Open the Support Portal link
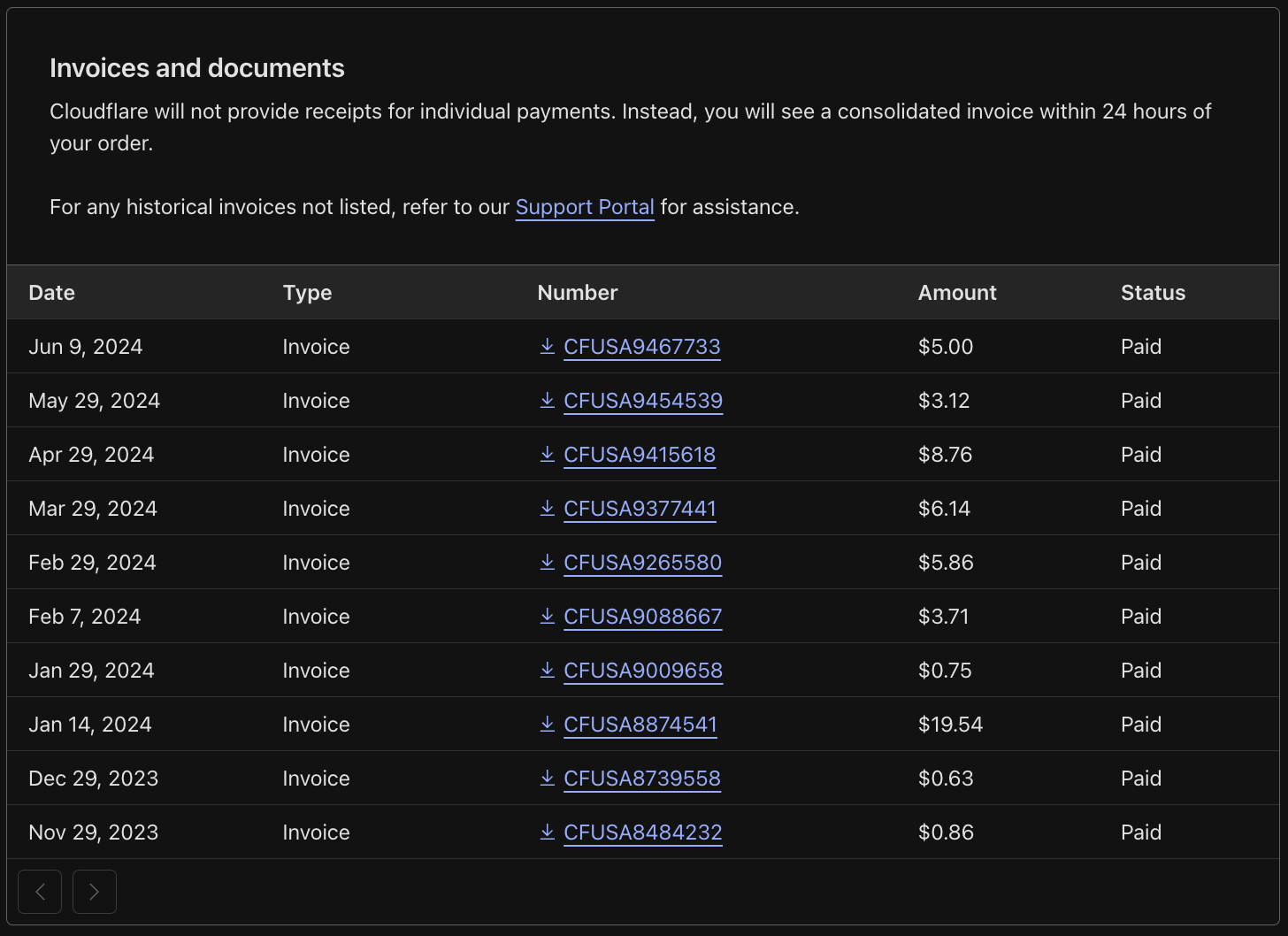Screen dimensions: 1288x936 (x=585, y=207)
